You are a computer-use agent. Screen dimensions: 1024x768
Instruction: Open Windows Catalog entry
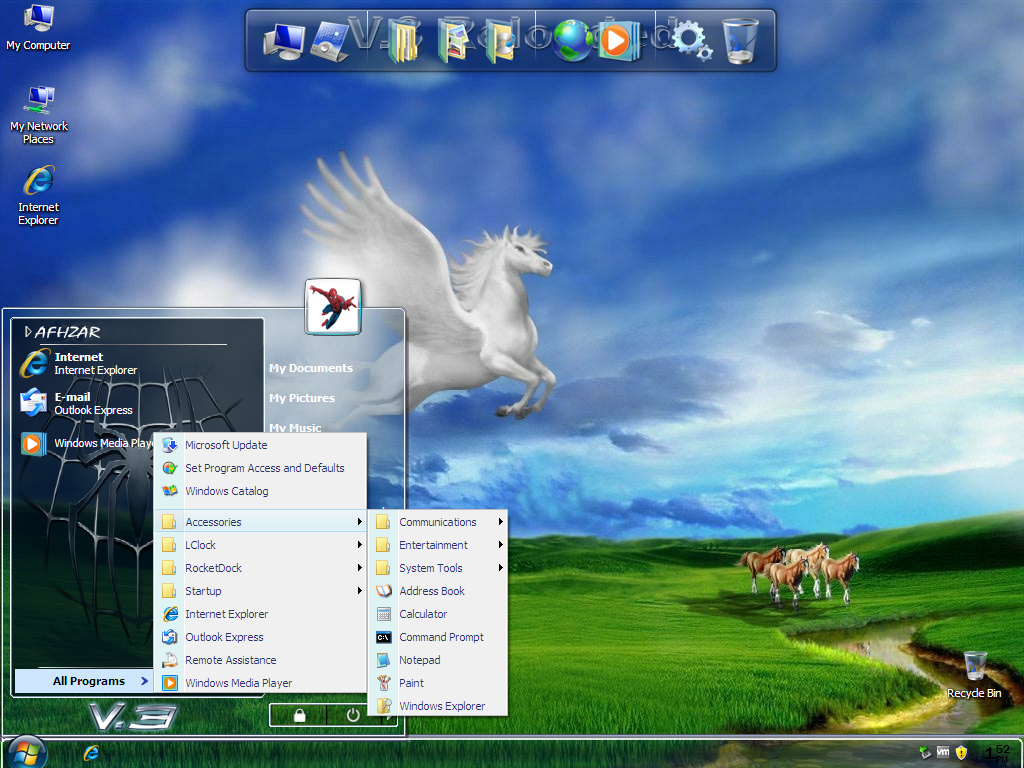point(260,491)
